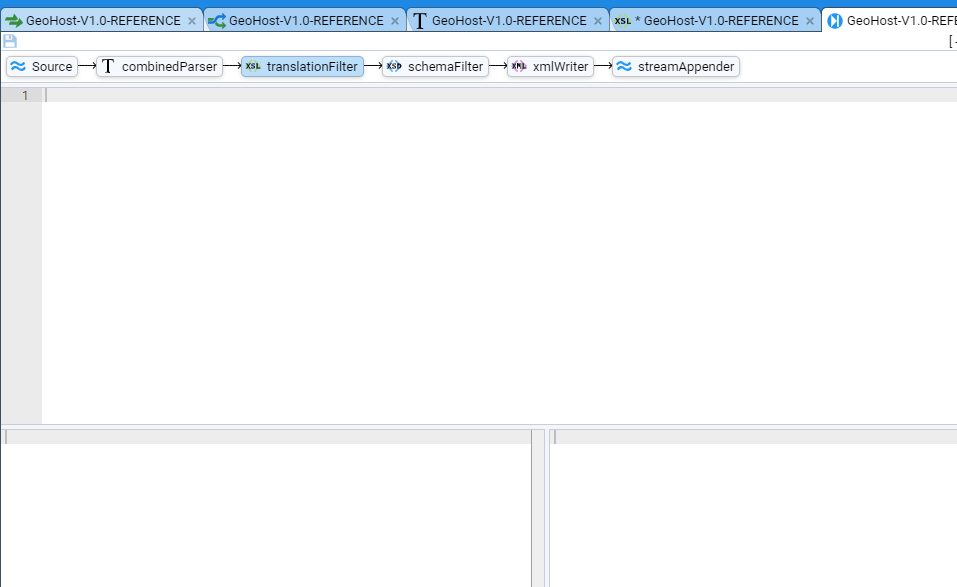Open the second GeoHost-V1.0-REFERENCE pipeline tab
The height and width of the screenshot is (587, 957).
click(x=298, y=20)
